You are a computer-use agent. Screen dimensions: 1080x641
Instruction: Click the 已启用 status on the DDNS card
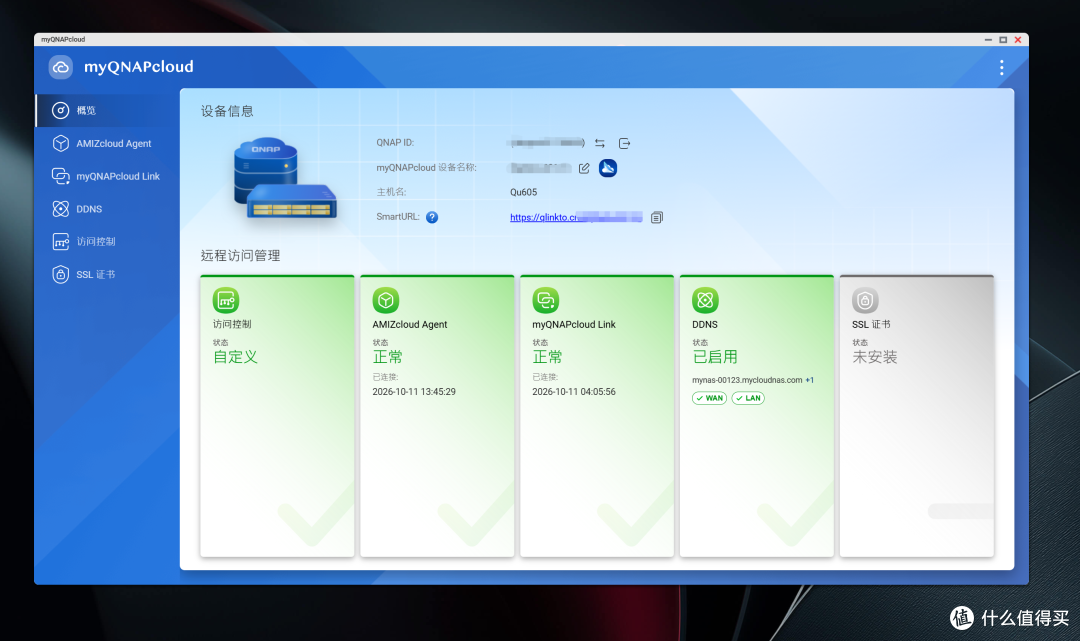715,357
